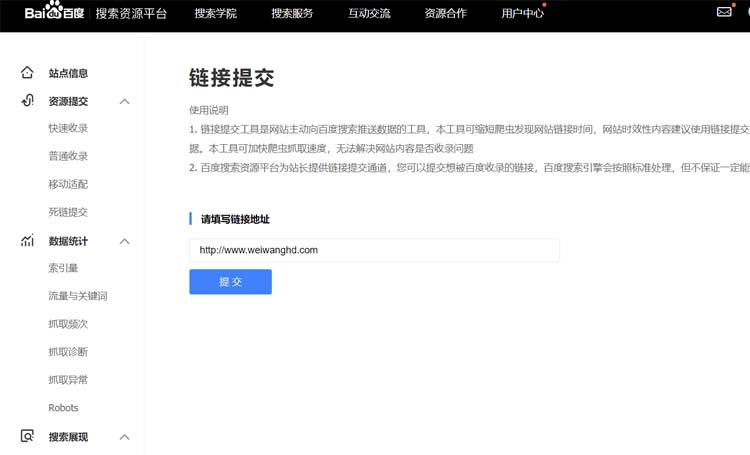
Task: Select 站点信息 in sidebar
Action: [x=68, y=73]
